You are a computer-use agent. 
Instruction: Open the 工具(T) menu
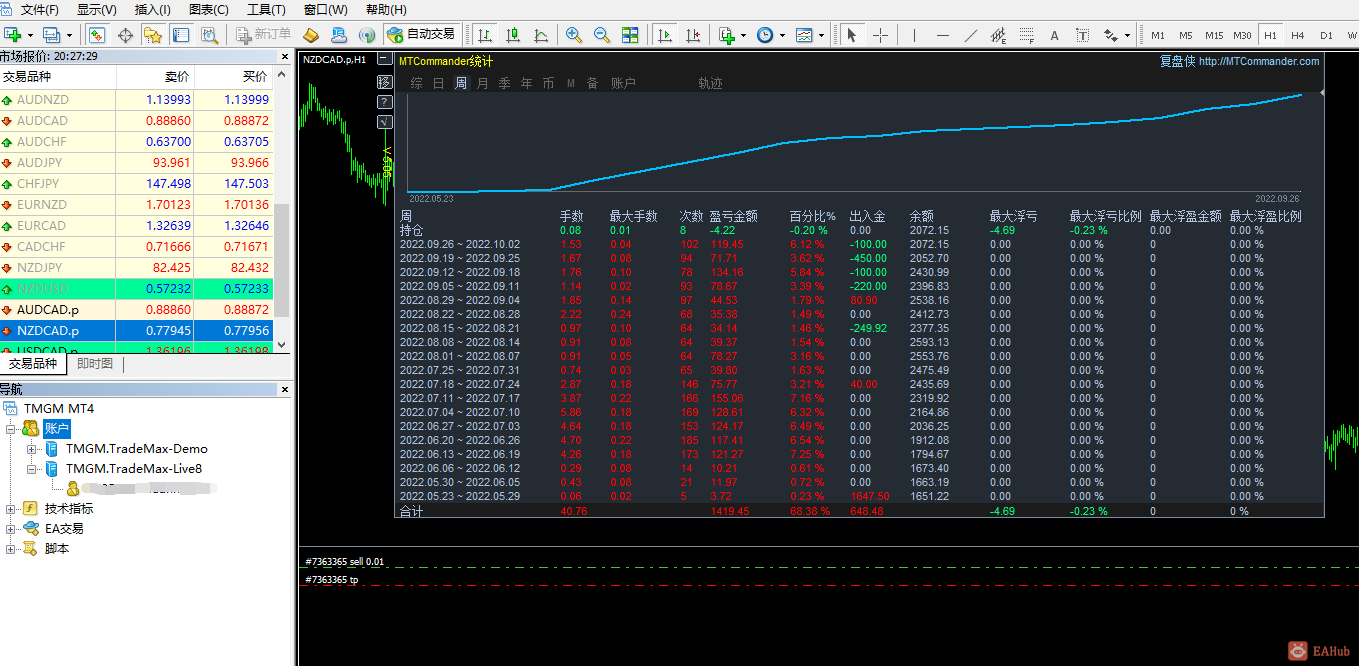pos(266,10)
